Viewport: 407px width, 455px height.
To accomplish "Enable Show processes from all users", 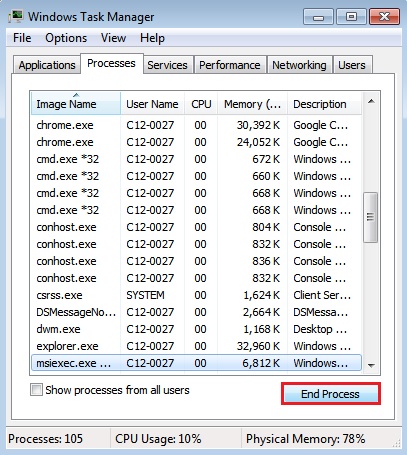I will (x=36, y=390).
